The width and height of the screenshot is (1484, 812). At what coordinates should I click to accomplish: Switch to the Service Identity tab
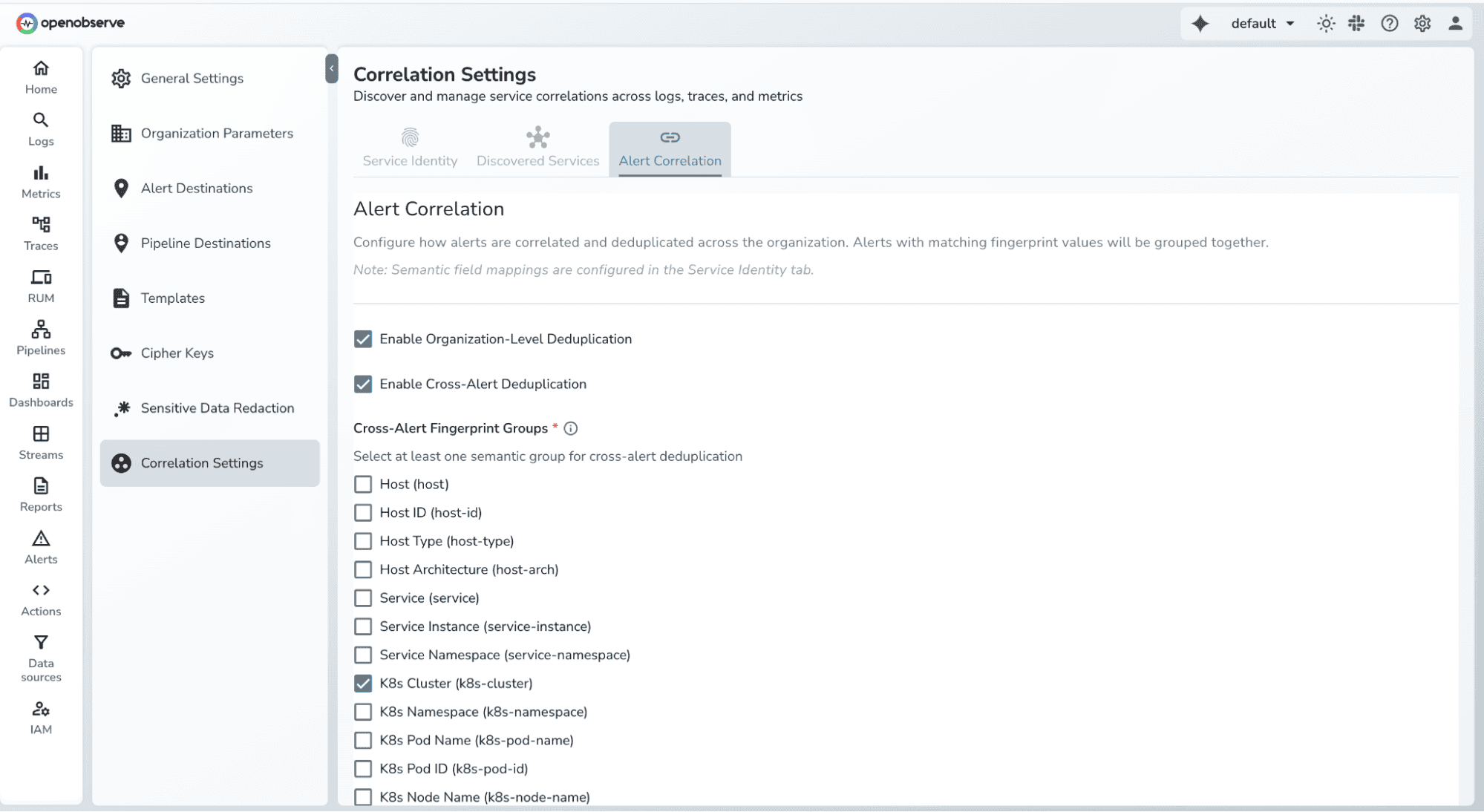pos(409,148)
